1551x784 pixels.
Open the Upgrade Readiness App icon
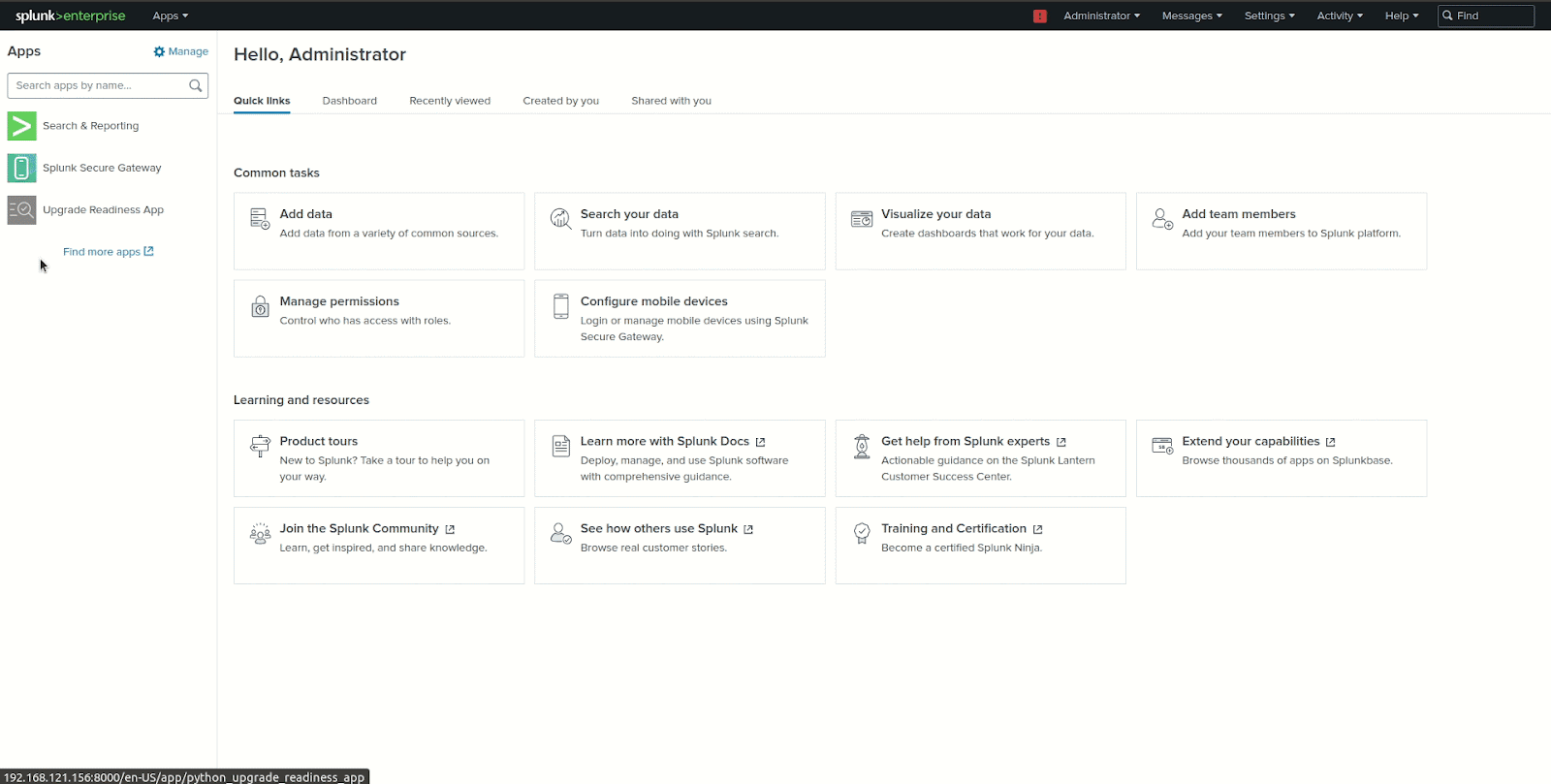coord(22,209)
